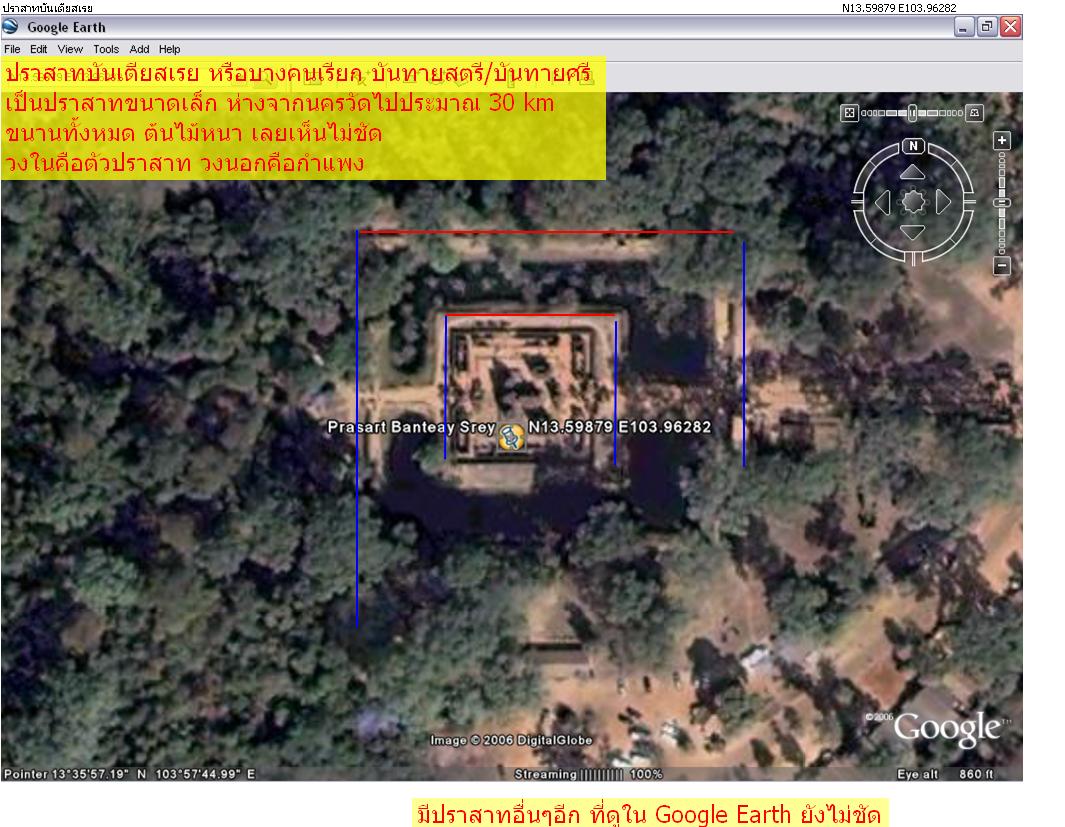Close the Google Earth window
The height and width of the screenshot is (827, 1065).
pyautogui.click(x=1011, y=27)
